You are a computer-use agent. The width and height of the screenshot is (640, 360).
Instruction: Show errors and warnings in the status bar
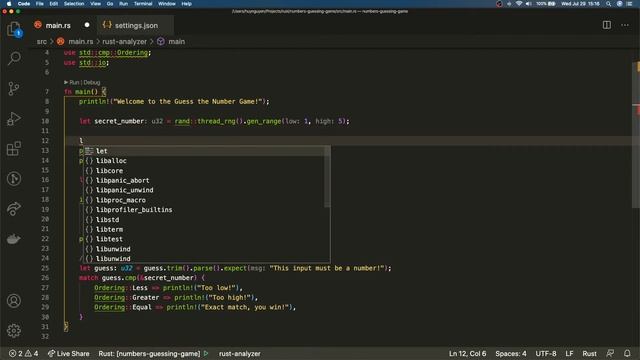pyautogui.click(x=24, y=353)
